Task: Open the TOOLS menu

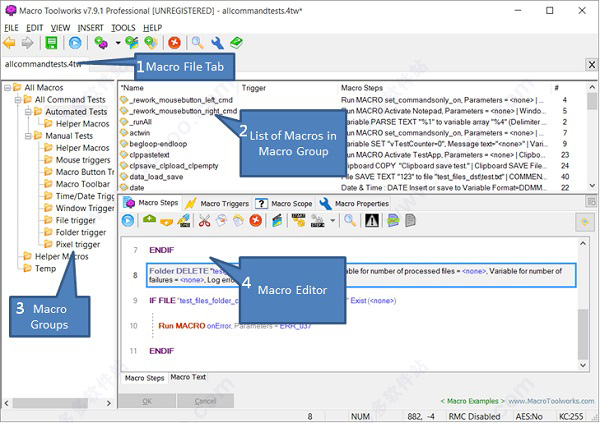Action: 123,28
